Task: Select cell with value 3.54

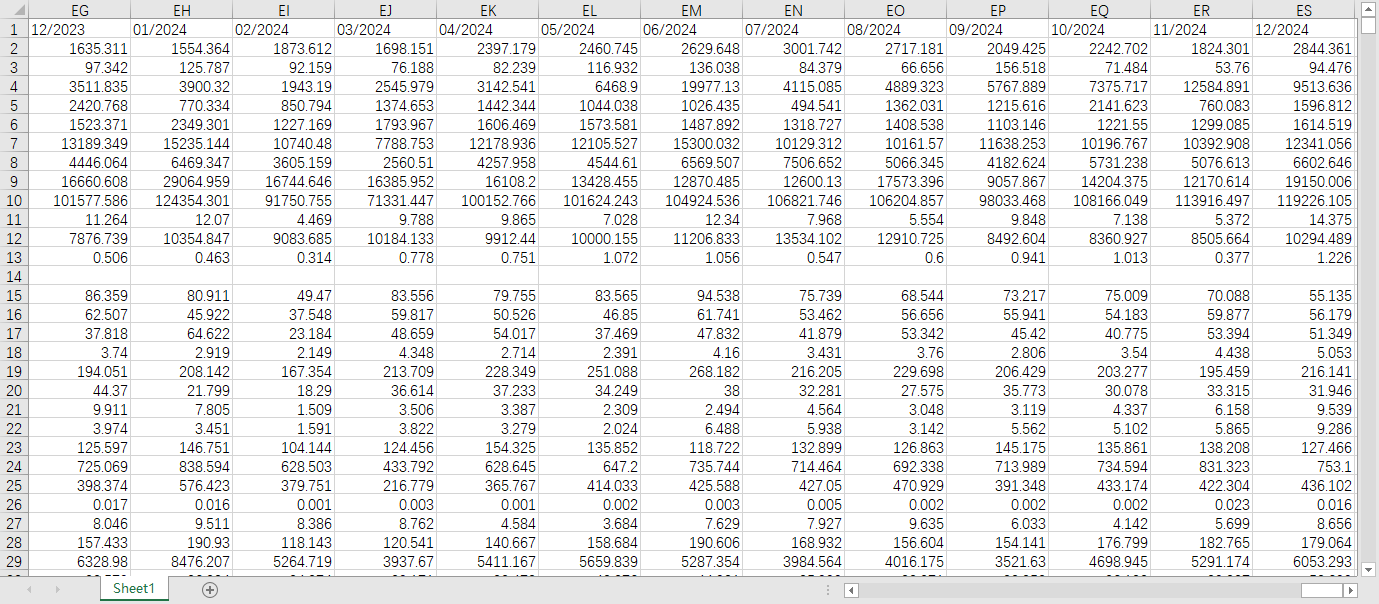Action: [1099, 352]
